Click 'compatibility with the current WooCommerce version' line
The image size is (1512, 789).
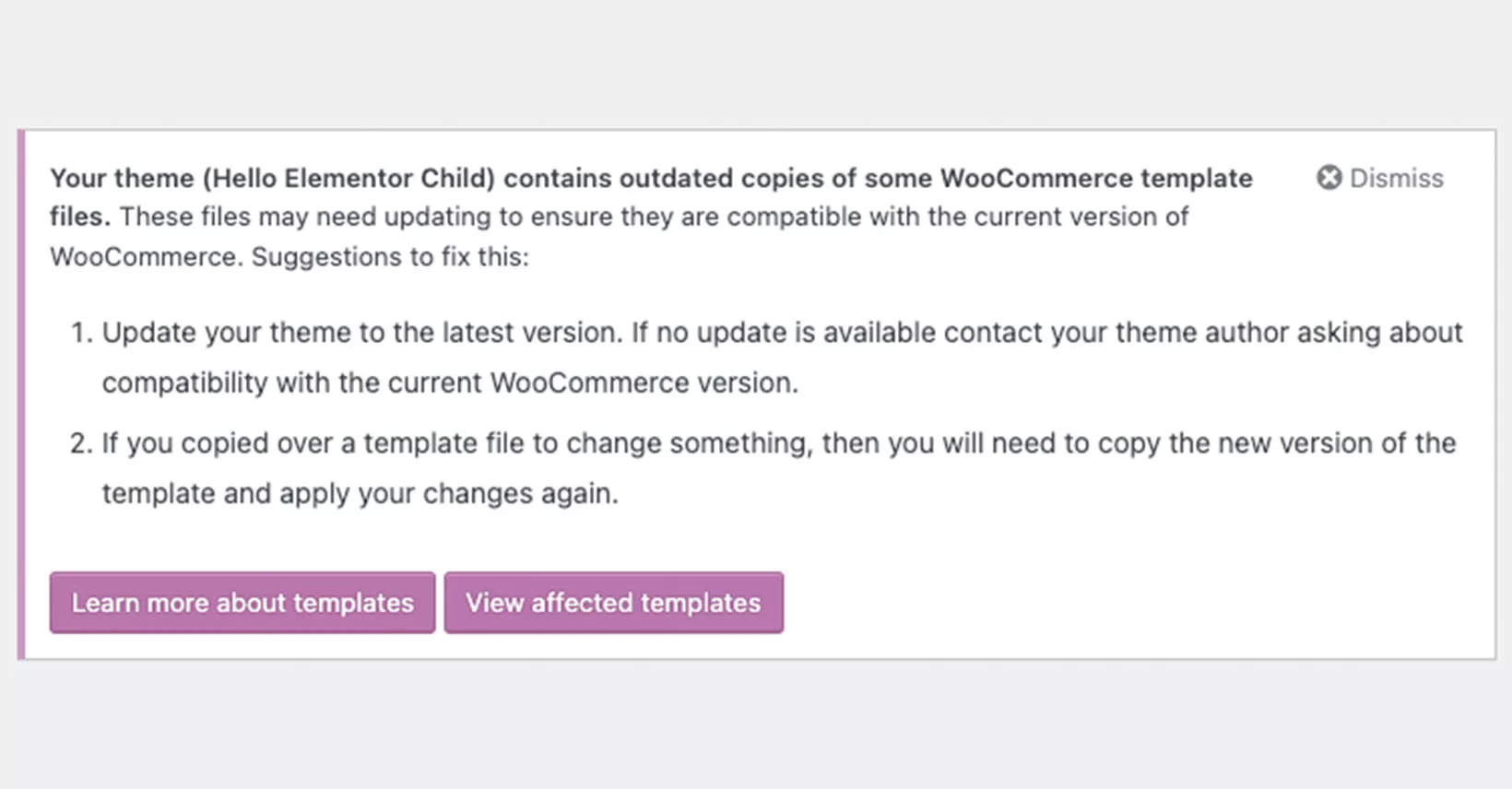(450, 383)
